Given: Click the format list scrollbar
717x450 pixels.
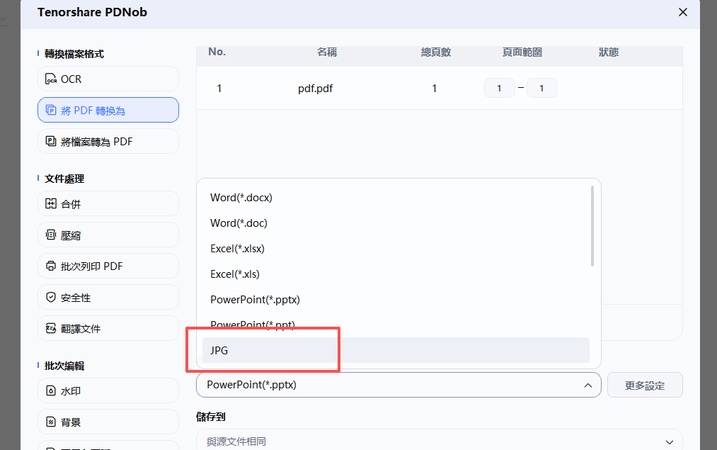Looking at the screenshot, I should pyautogui.click(x=592, y=226).
